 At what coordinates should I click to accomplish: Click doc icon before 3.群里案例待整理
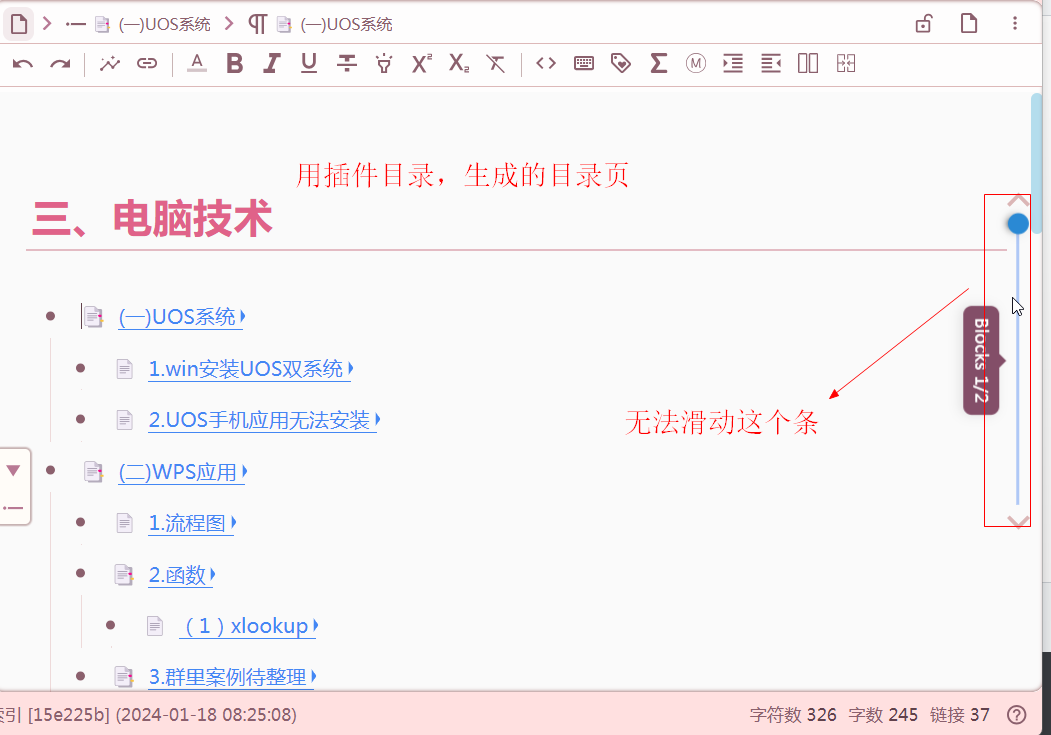coord(124,677)
